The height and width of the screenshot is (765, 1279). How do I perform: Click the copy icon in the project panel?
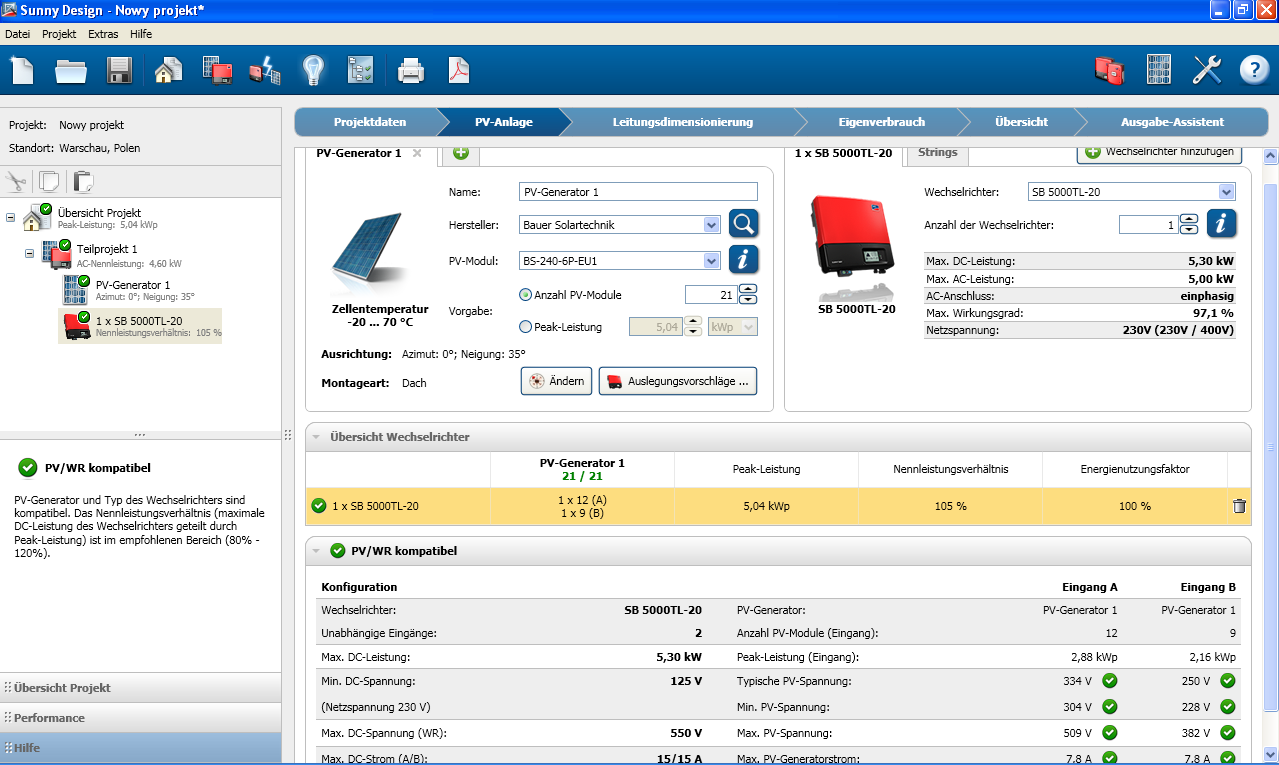coord(49,181)
